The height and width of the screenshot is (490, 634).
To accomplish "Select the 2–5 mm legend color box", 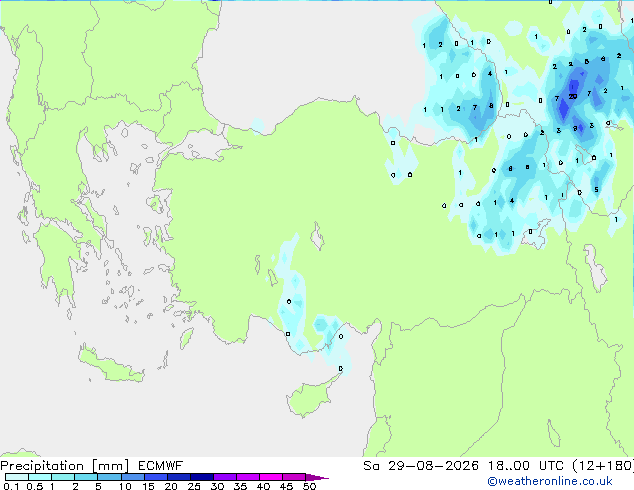I will [87, 477].
